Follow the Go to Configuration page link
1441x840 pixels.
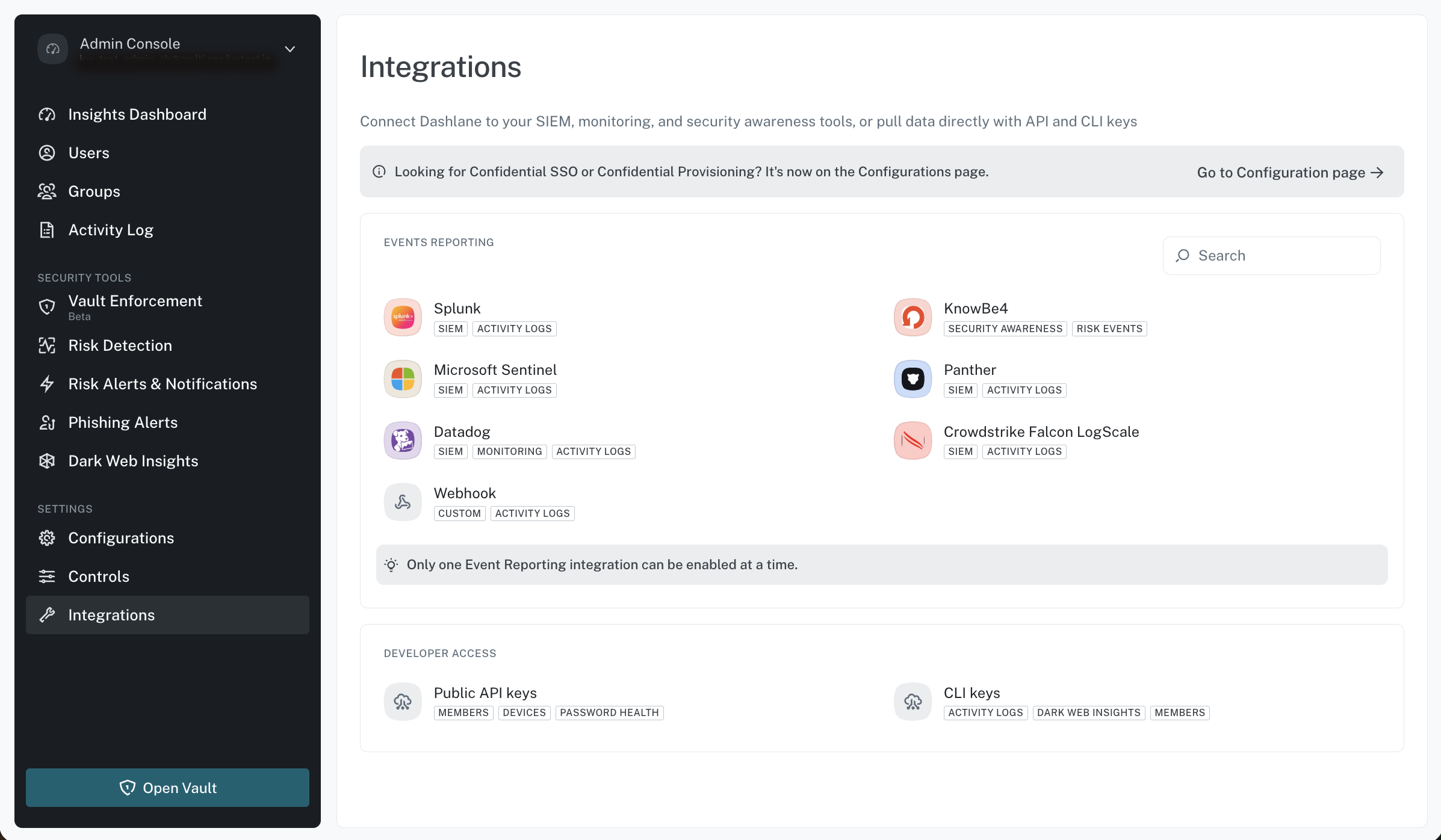click(x=1290, y=173)
